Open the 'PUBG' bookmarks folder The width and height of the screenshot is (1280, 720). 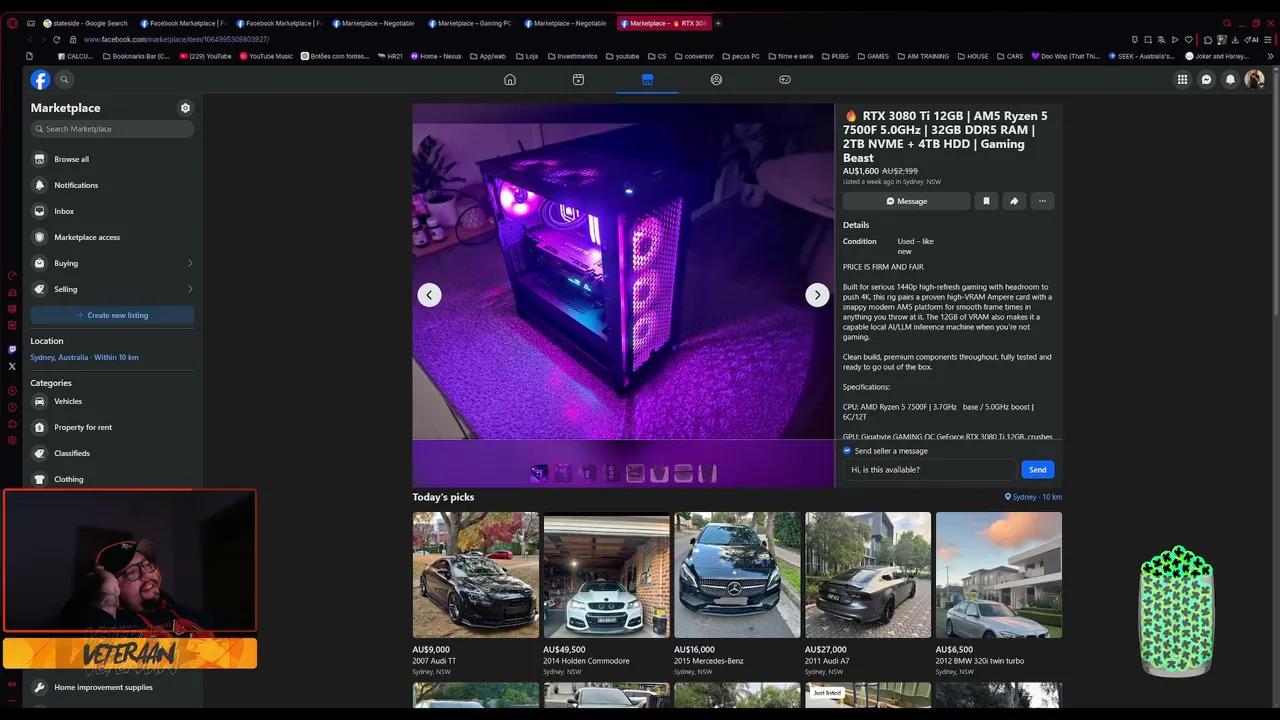point(834,56)
